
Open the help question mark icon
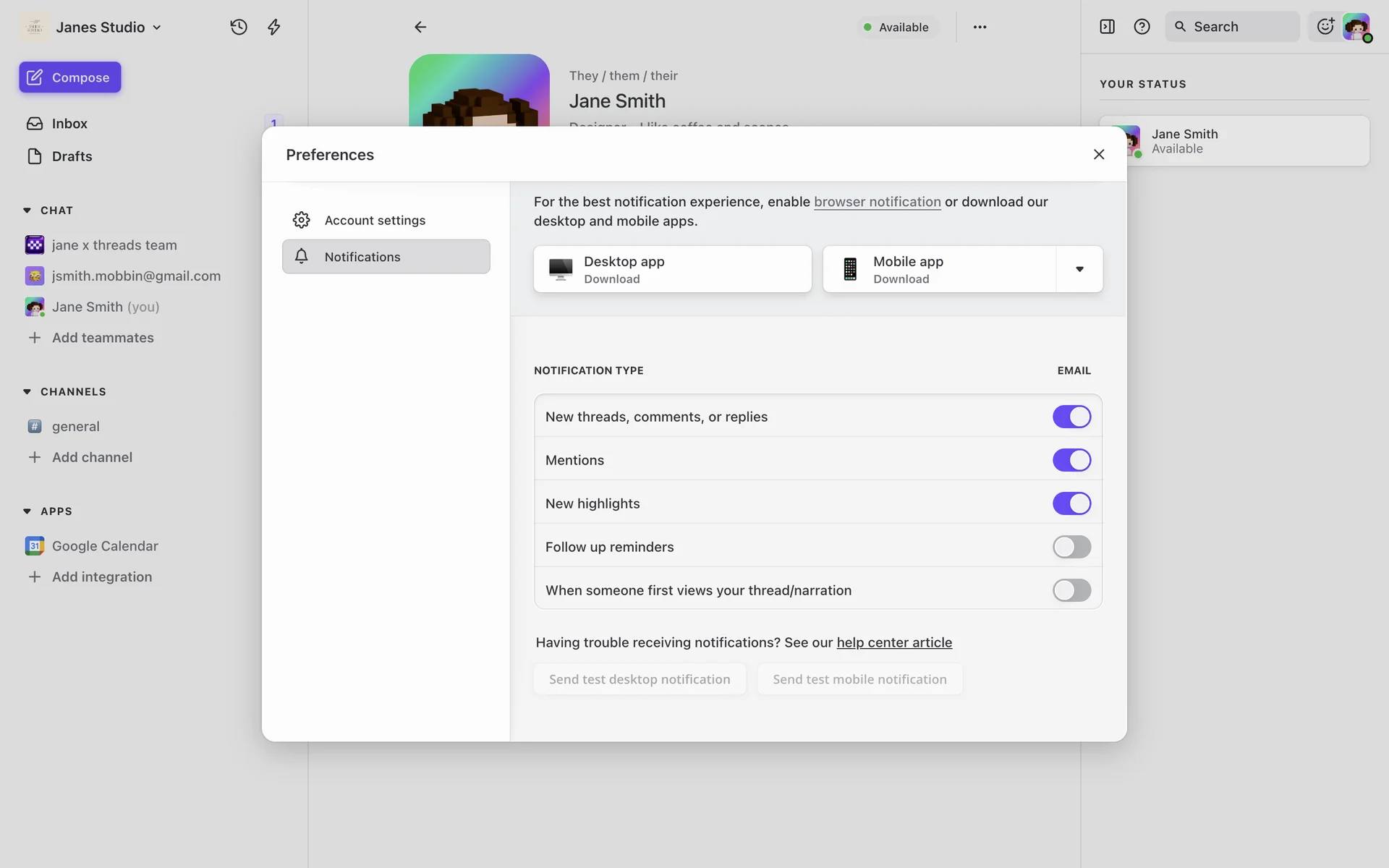coord(1142,27)
